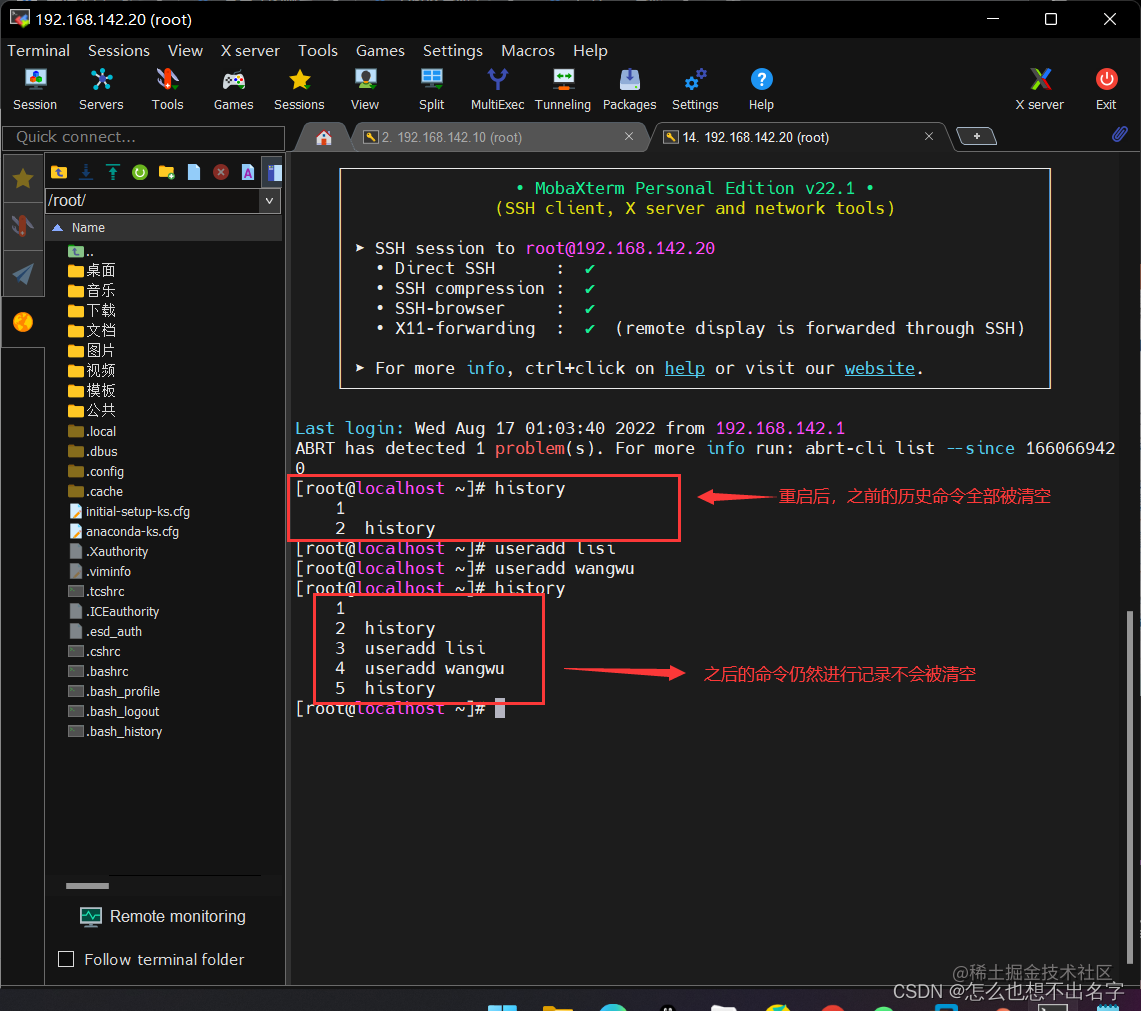Enable Follow terminal folder checkbox

click(x=67, y=959)
